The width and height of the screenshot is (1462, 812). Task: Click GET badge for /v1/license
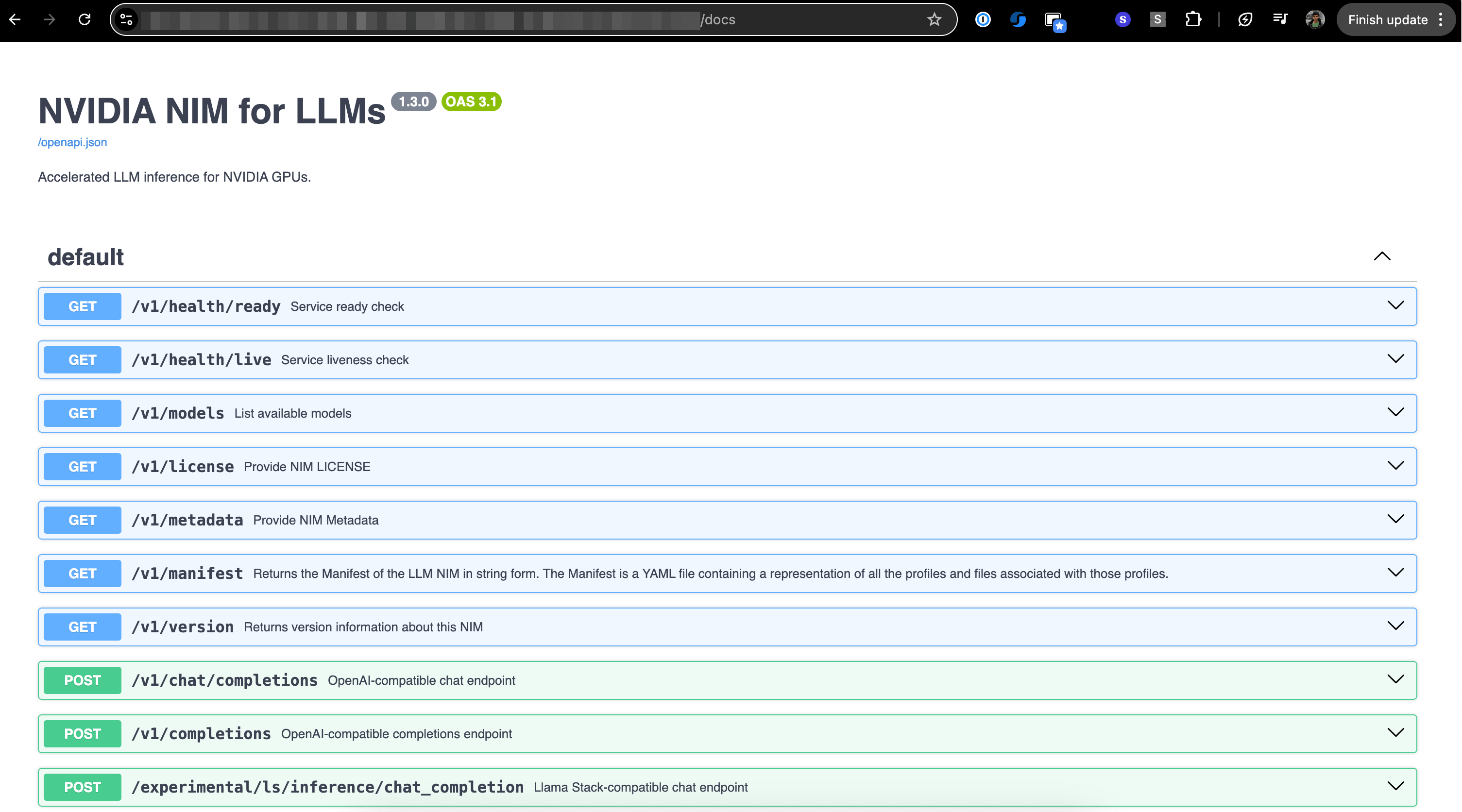pyautogui.click(x=82, y=466)
